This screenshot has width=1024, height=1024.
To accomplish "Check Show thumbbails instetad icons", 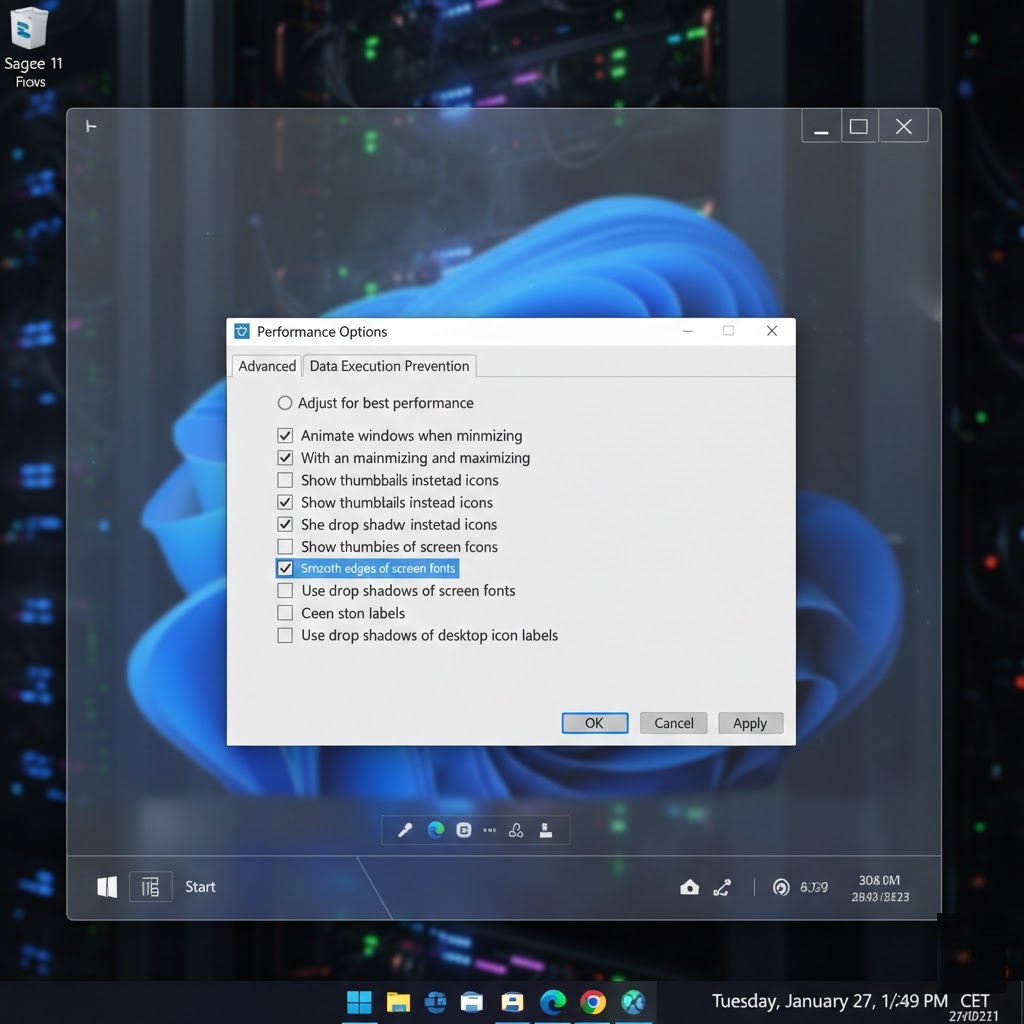I will click(285, 480).
